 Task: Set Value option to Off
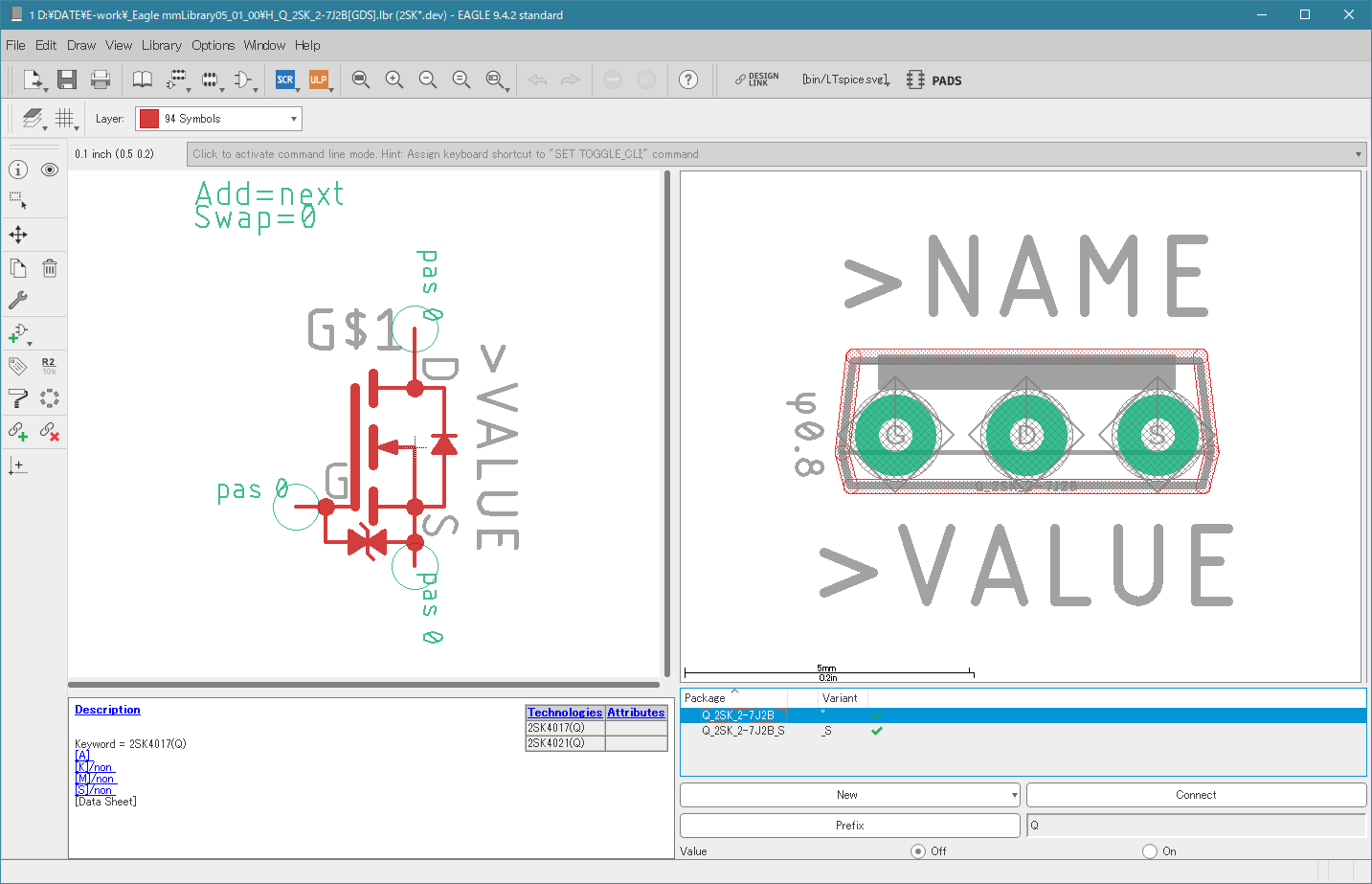918,850
